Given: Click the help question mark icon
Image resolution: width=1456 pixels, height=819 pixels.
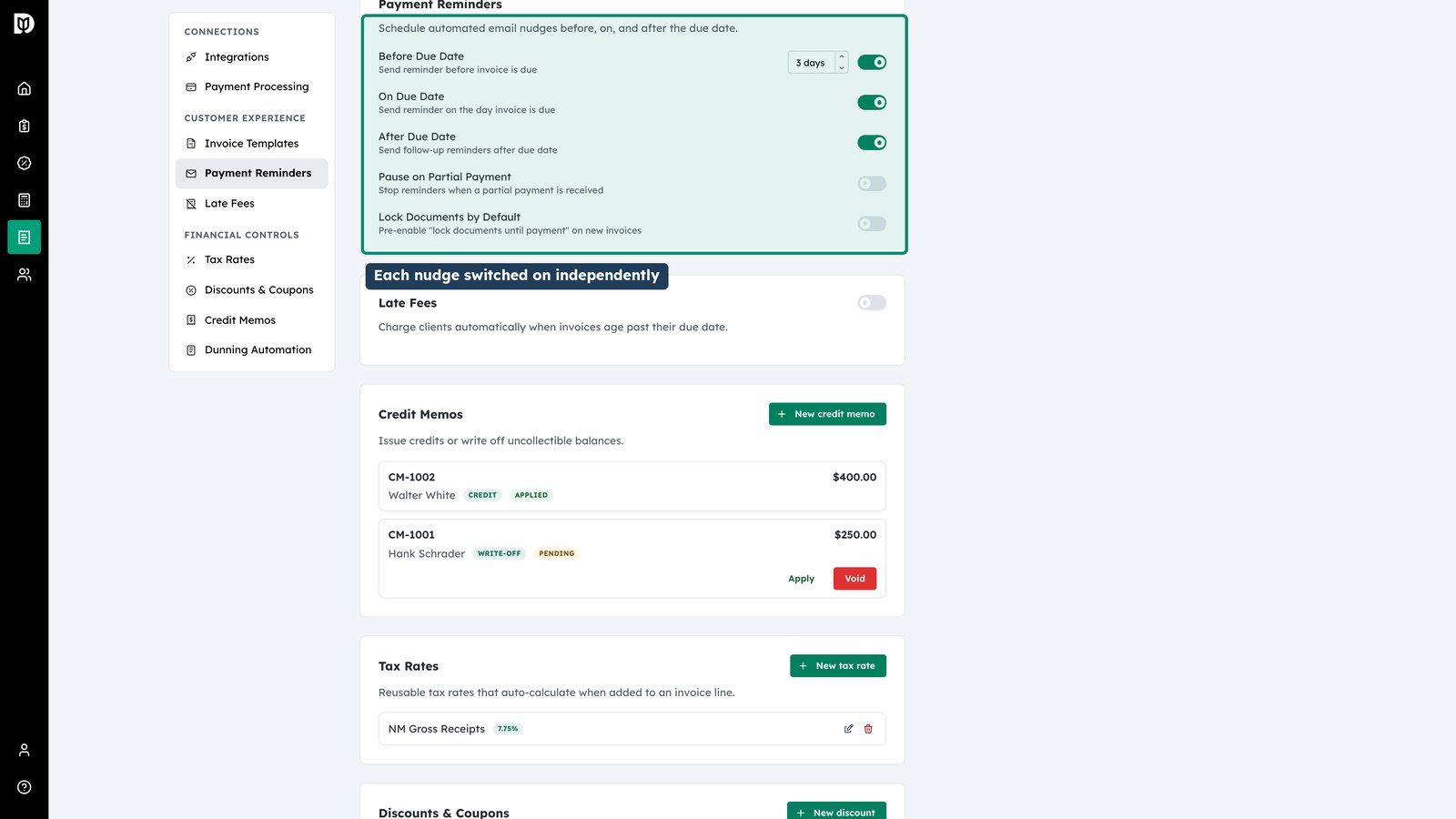Looking at the screenshot, I should tap(25, 787).
